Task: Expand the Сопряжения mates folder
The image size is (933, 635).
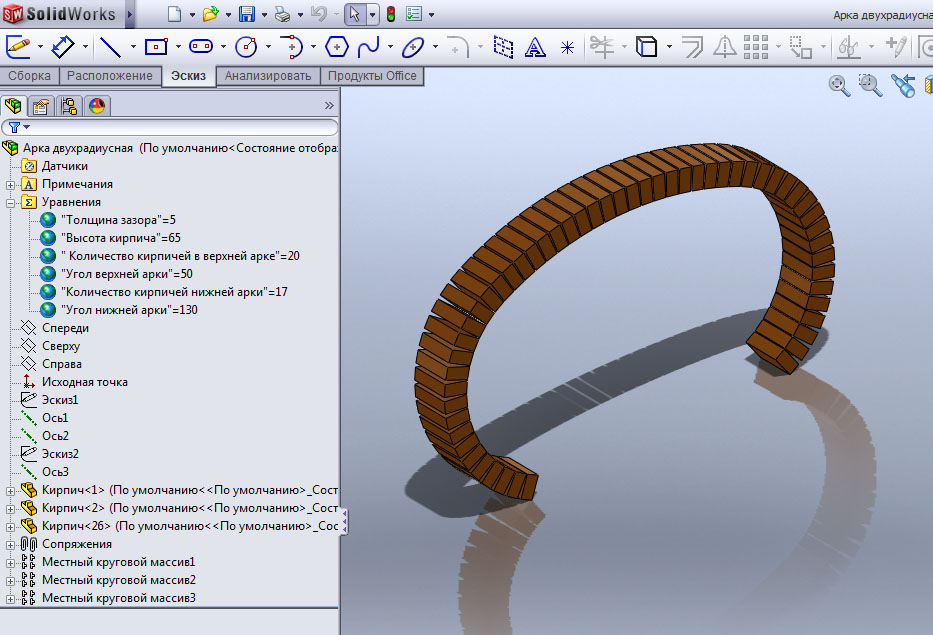Action: [x=11, y=544]
